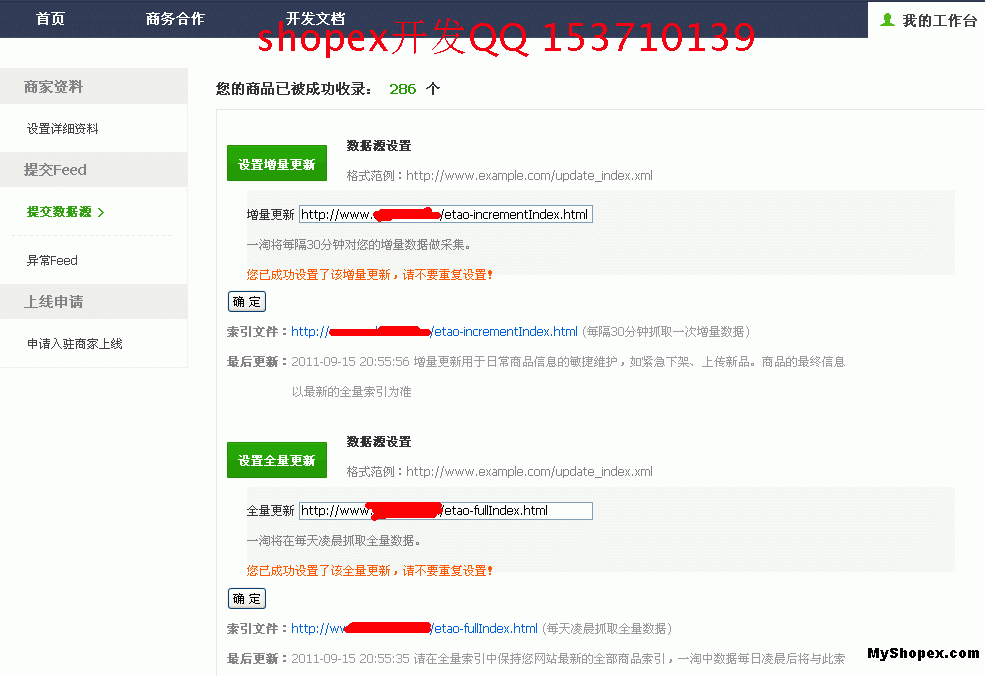Open 申请入驻商家上线 in the sidebar

coord(75,344)
